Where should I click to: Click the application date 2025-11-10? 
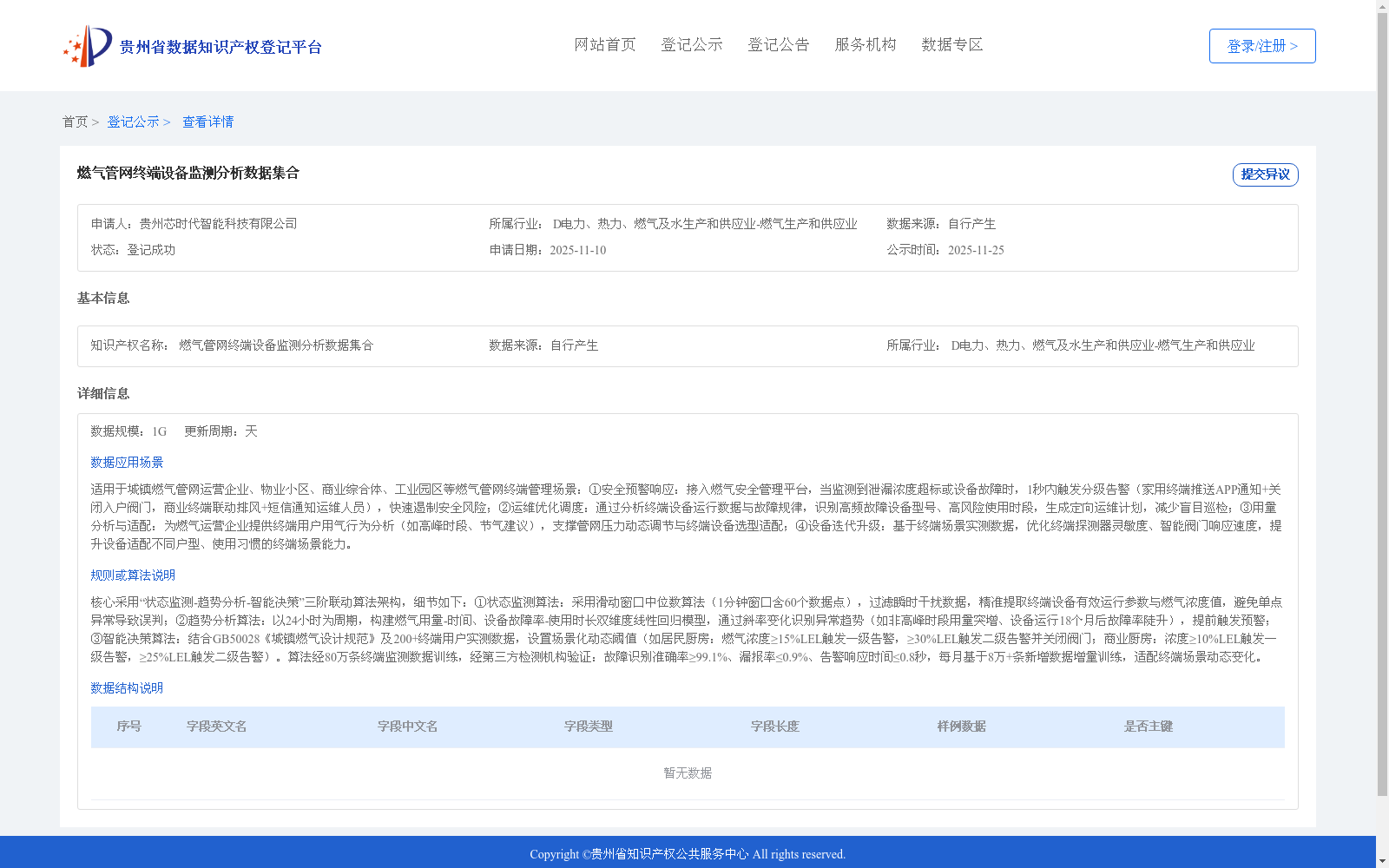tap(577, 250)
